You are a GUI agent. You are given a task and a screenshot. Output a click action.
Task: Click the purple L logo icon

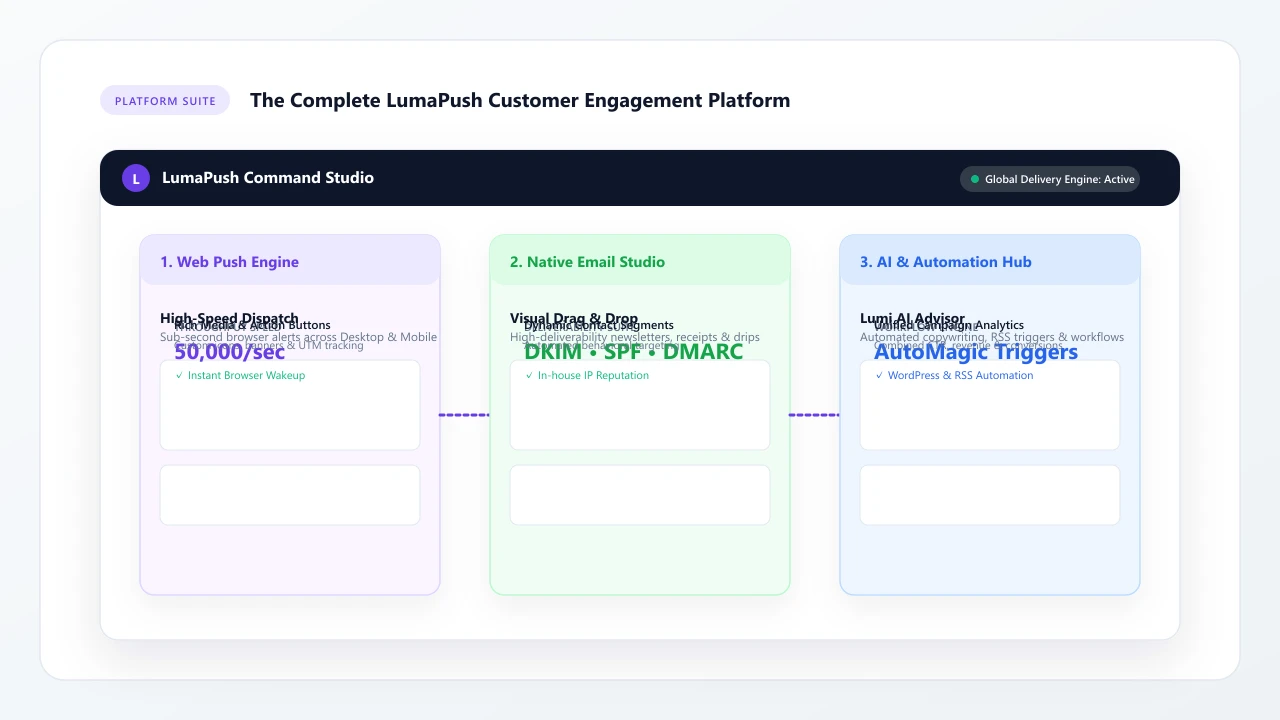coord(136,178)
